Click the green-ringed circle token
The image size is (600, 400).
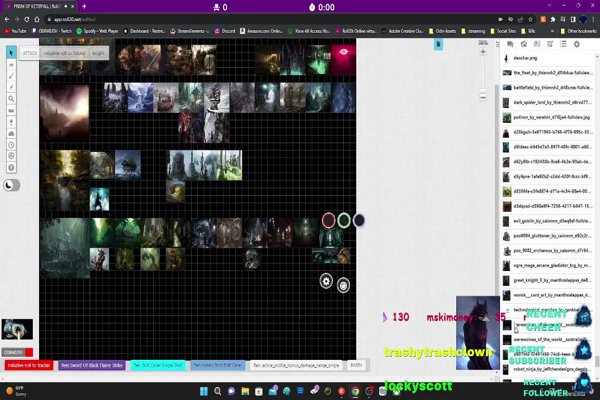pyautogui.click(x=344, y=220)
